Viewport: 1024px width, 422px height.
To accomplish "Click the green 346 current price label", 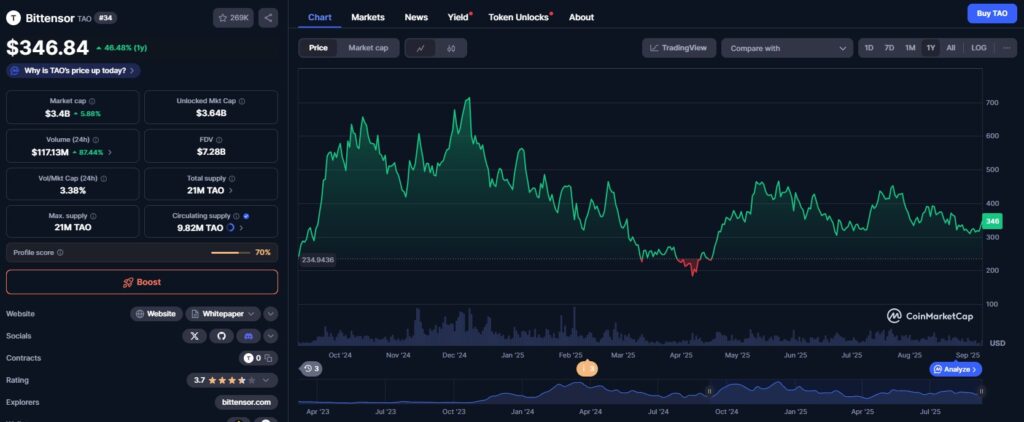I will click(992, 221).
